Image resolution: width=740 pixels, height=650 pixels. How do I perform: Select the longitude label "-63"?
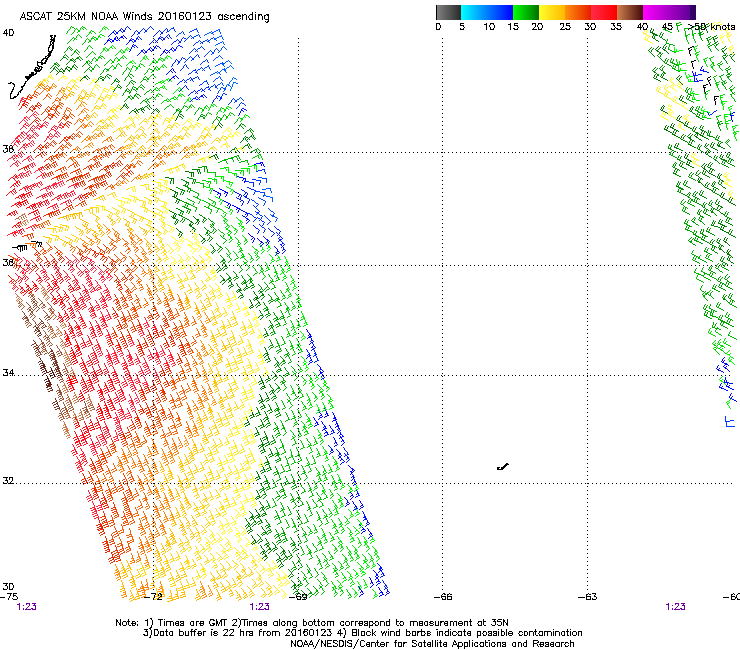pyautogui.click(x=588, y=597)
